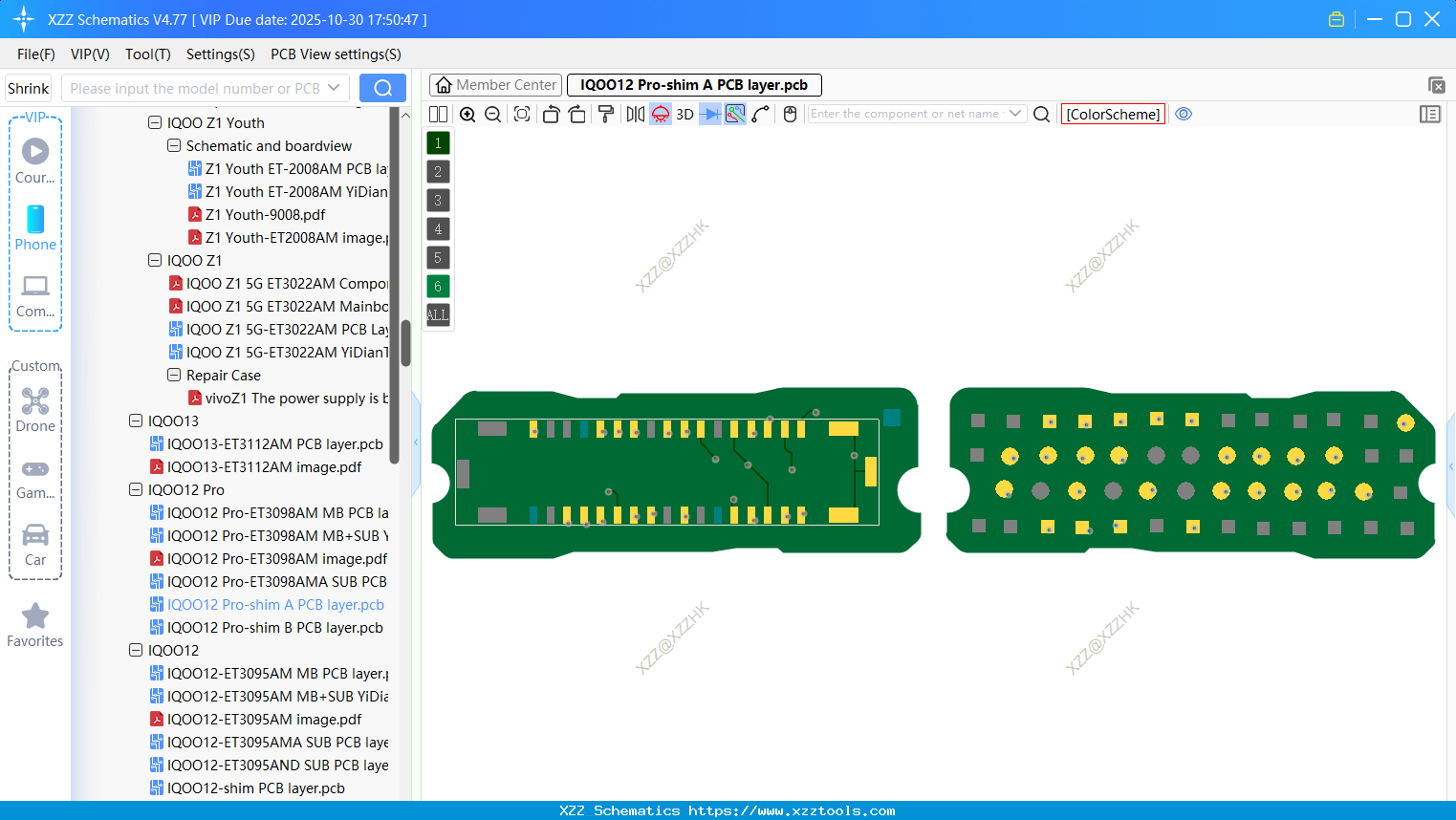The width and height of the screenshot is (1456, 820).
Task: Select PCB layer 5
Action: click(438, 258)
